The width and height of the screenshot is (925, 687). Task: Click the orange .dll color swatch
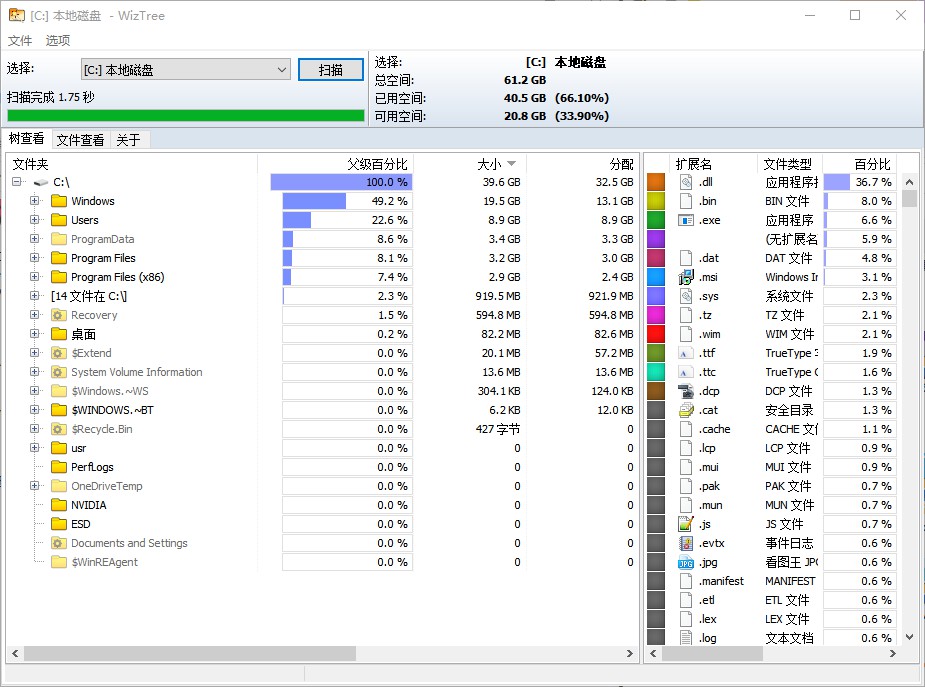click(656, 182)
